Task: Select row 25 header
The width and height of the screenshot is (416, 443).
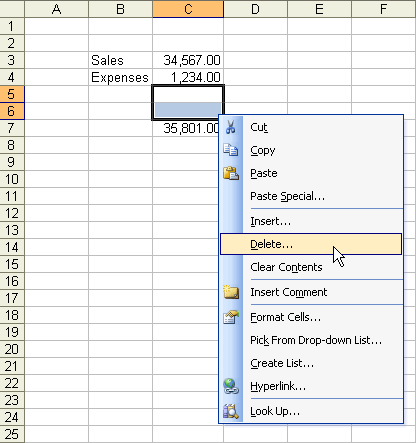Action: pos(12,434)
